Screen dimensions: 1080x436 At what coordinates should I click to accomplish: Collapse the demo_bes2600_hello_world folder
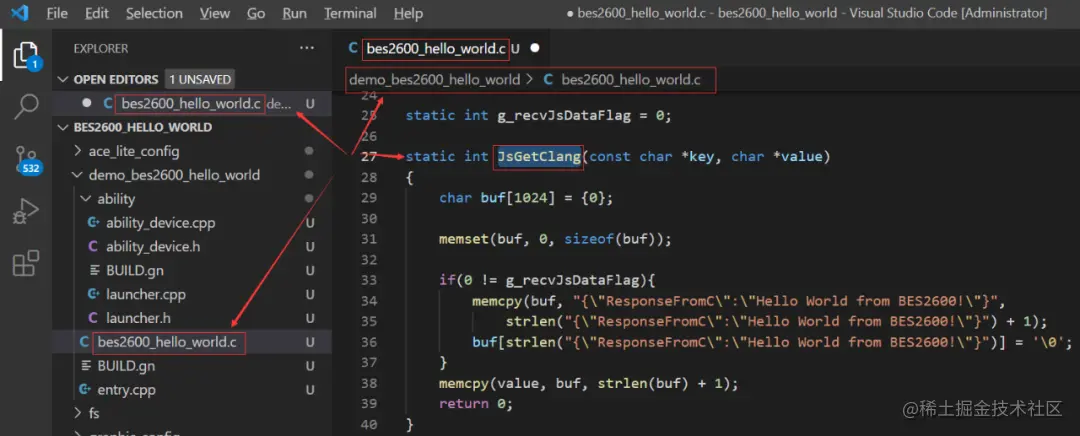click(x=78, y=175)
